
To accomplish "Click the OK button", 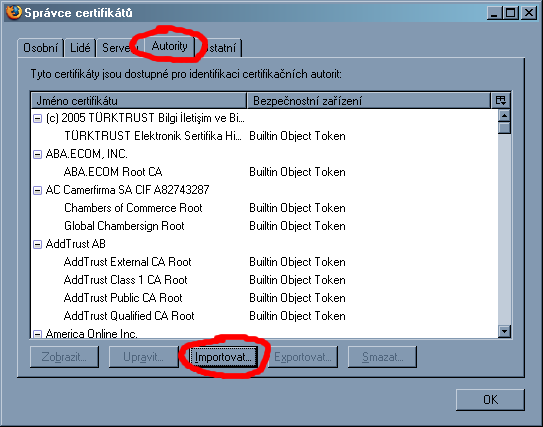I will point(490,400).
